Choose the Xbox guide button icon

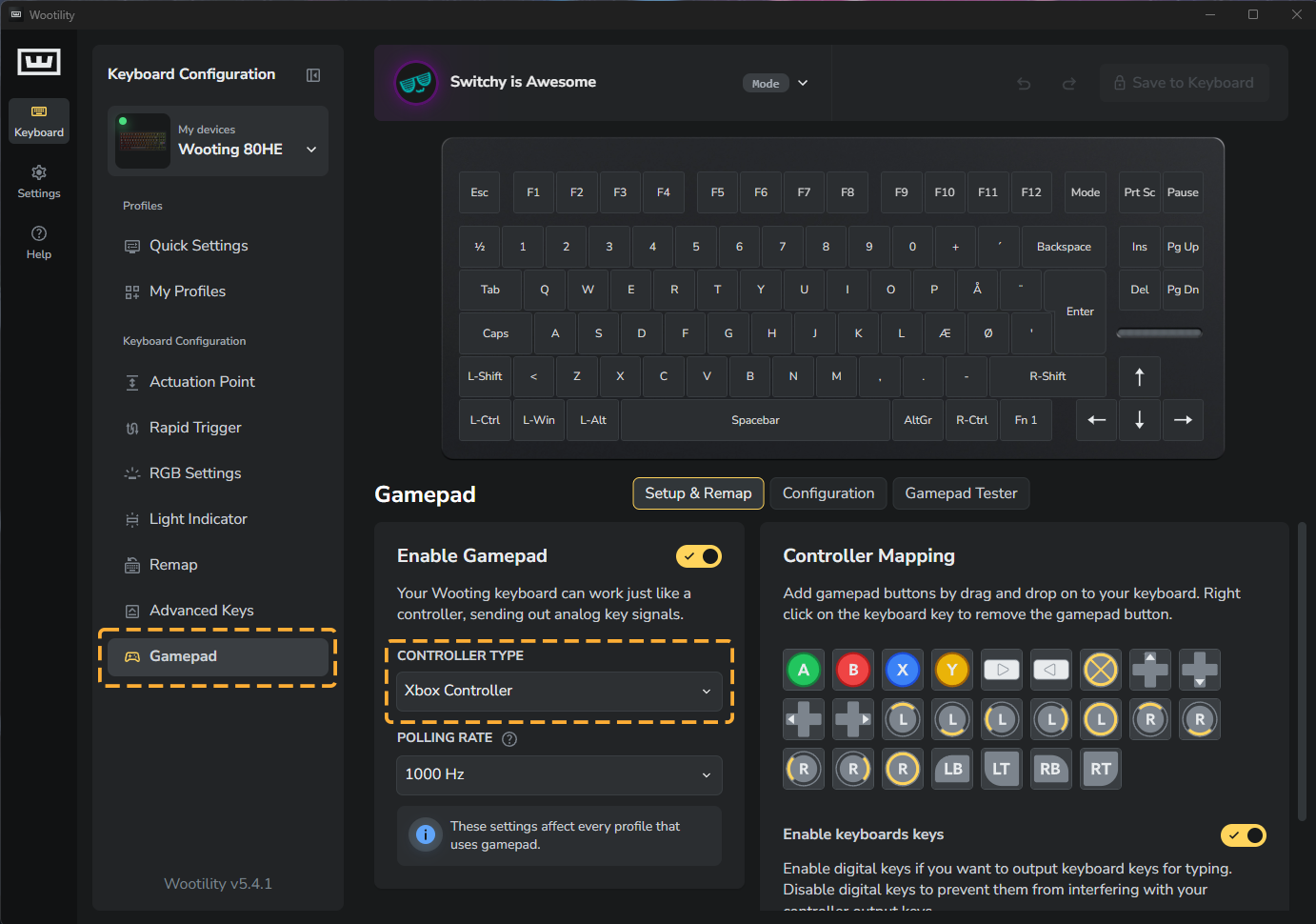tap(1101, 670)
